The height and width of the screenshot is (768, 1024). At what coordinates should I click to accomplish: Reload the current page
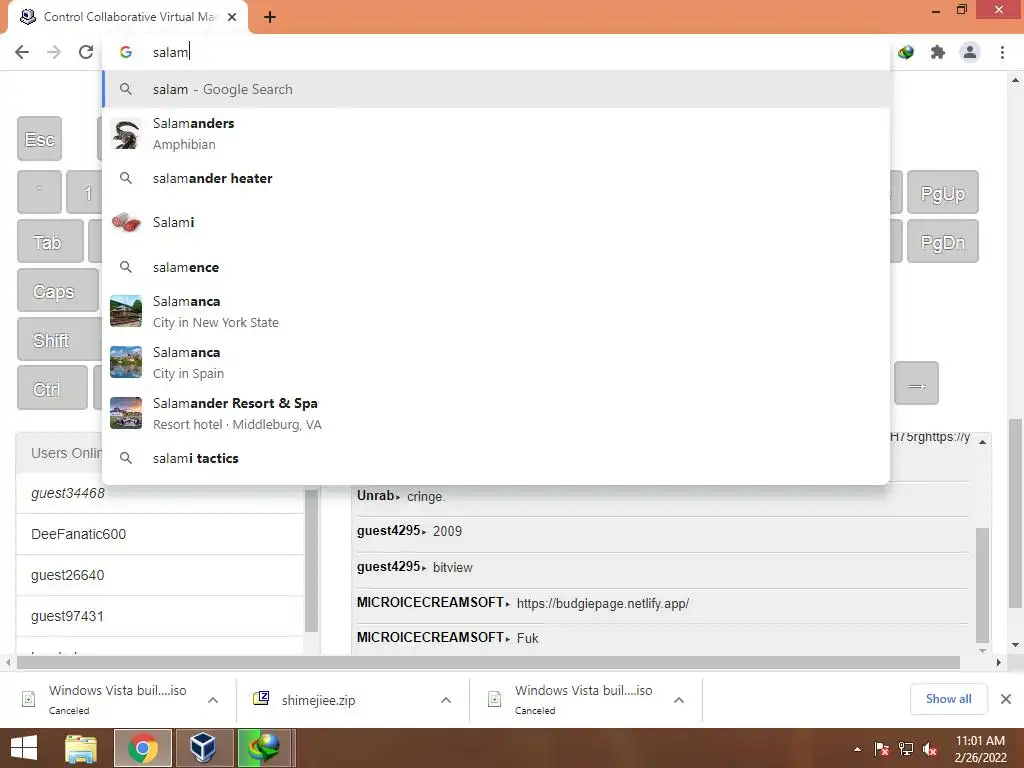click(x=86, y=52)
